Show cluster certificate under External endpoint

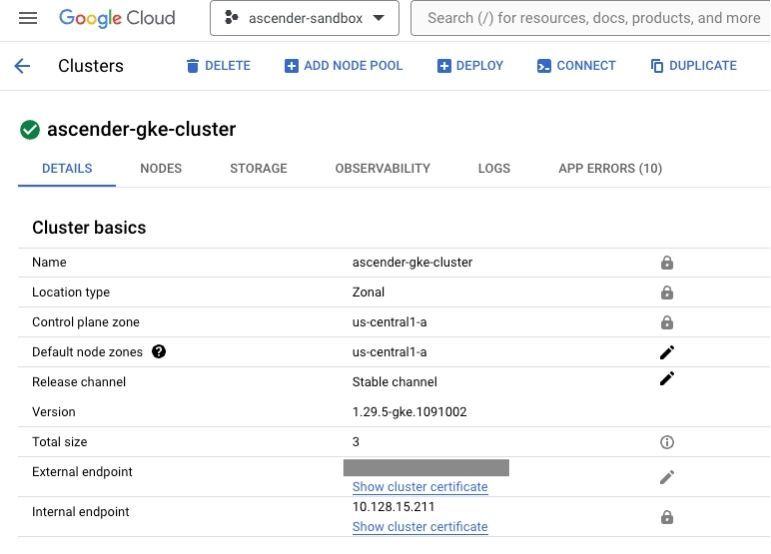coord(420,487)
